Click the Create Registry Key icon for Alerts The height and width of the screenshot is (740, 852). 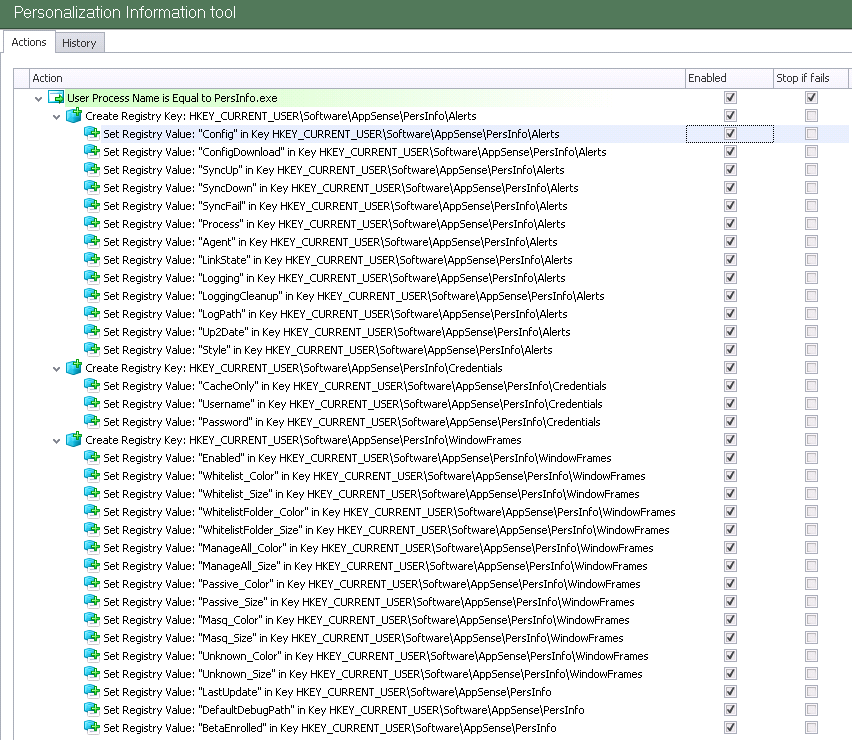(x=74, y=115)
